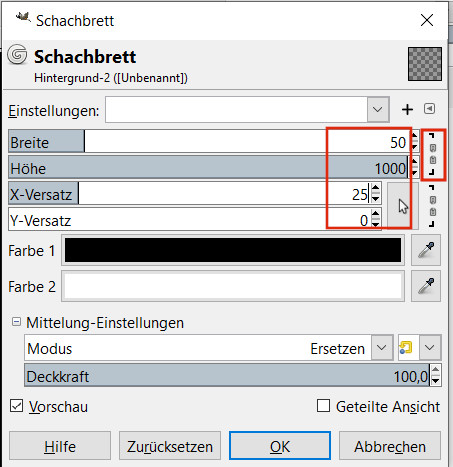Click the blend mode group switch icon
Viewport: 453px width, 467px height.
pos(406,348)
